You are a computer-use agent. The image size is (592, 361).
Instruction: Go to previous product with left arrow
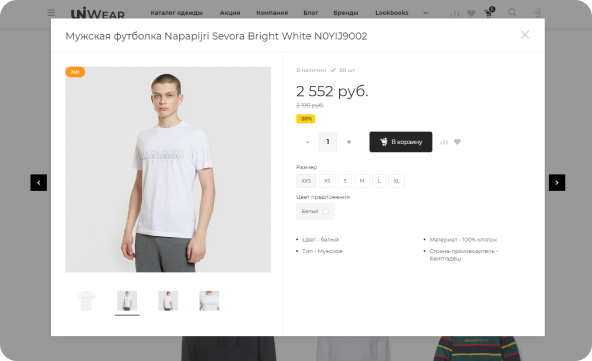click(x=39, y=182)
